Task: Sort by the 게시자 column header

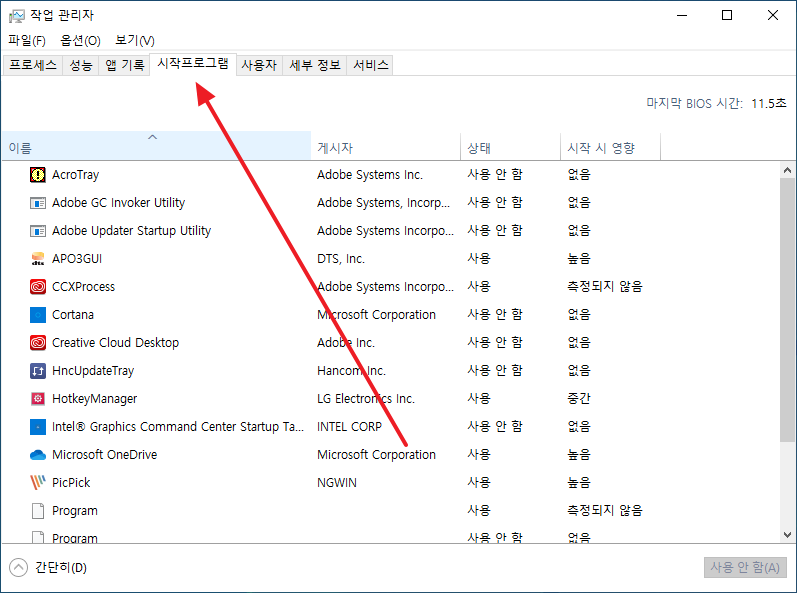Action: (x=386, y=147)
